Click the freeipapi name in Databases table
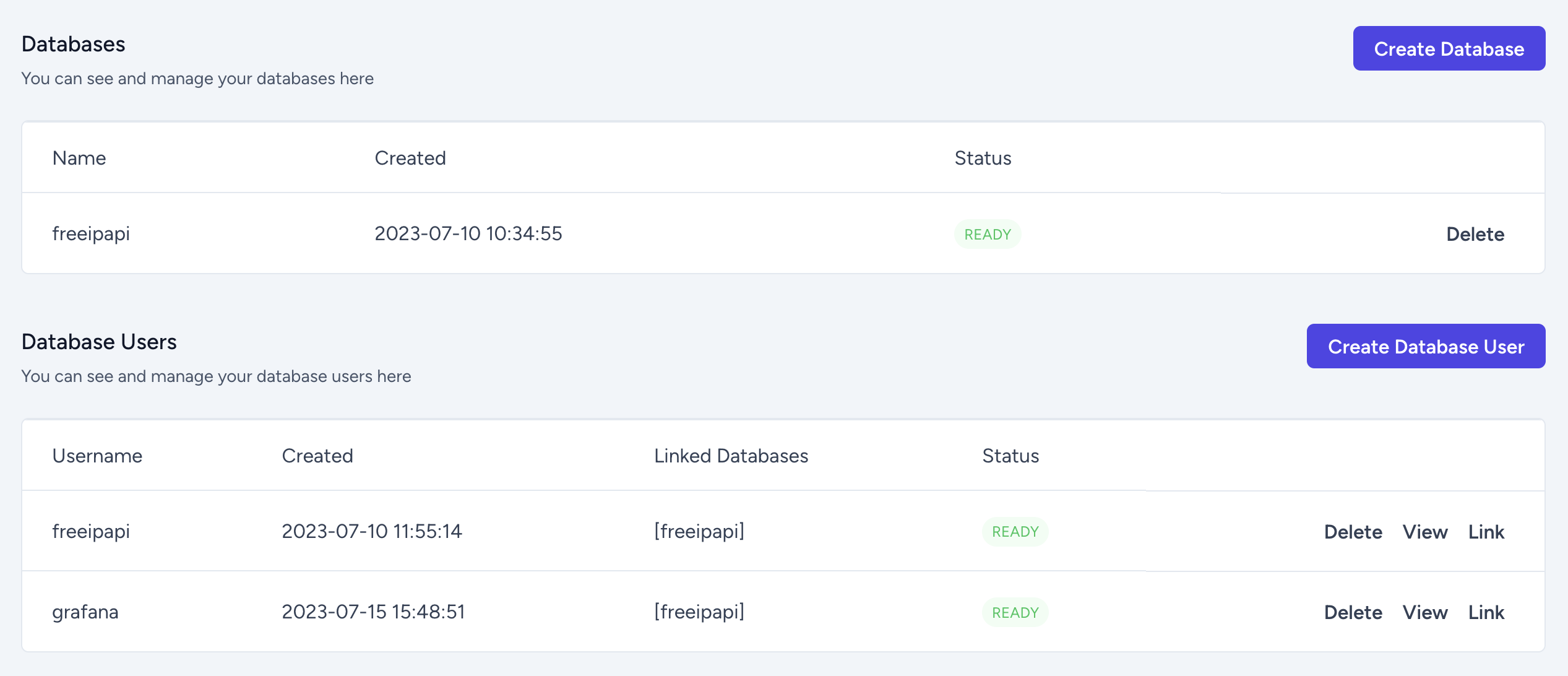The width and height of the screenshot is (1568, 676). tap(91, 234)
